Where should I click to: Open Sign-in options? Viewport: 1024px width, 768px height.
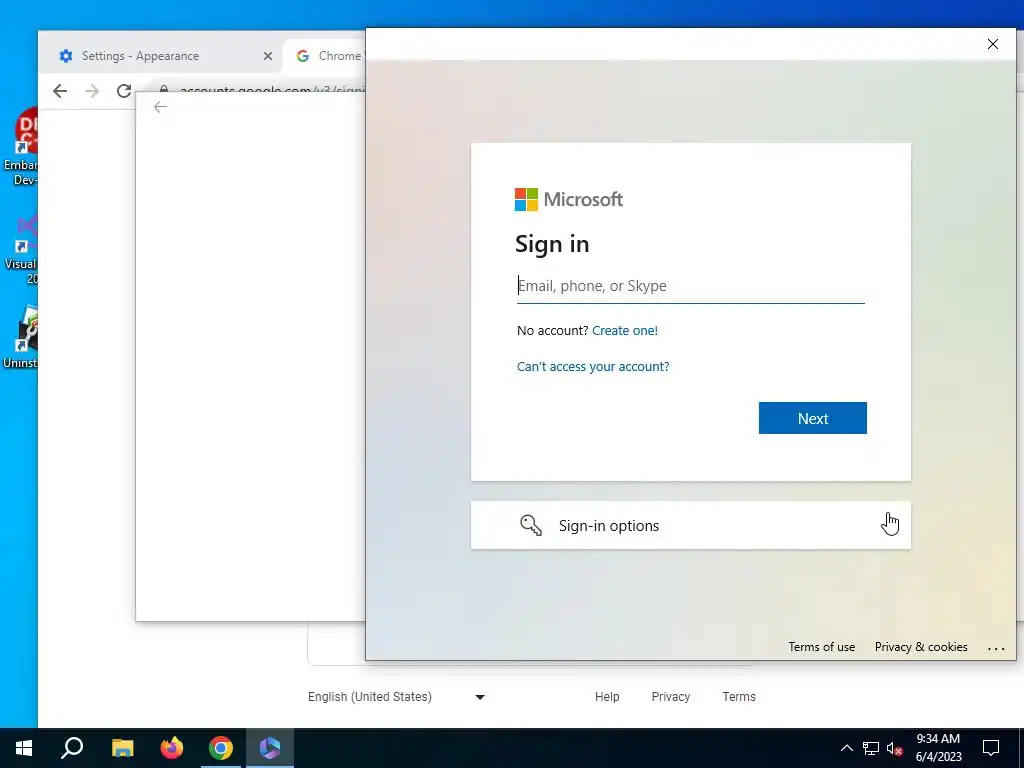690,525
